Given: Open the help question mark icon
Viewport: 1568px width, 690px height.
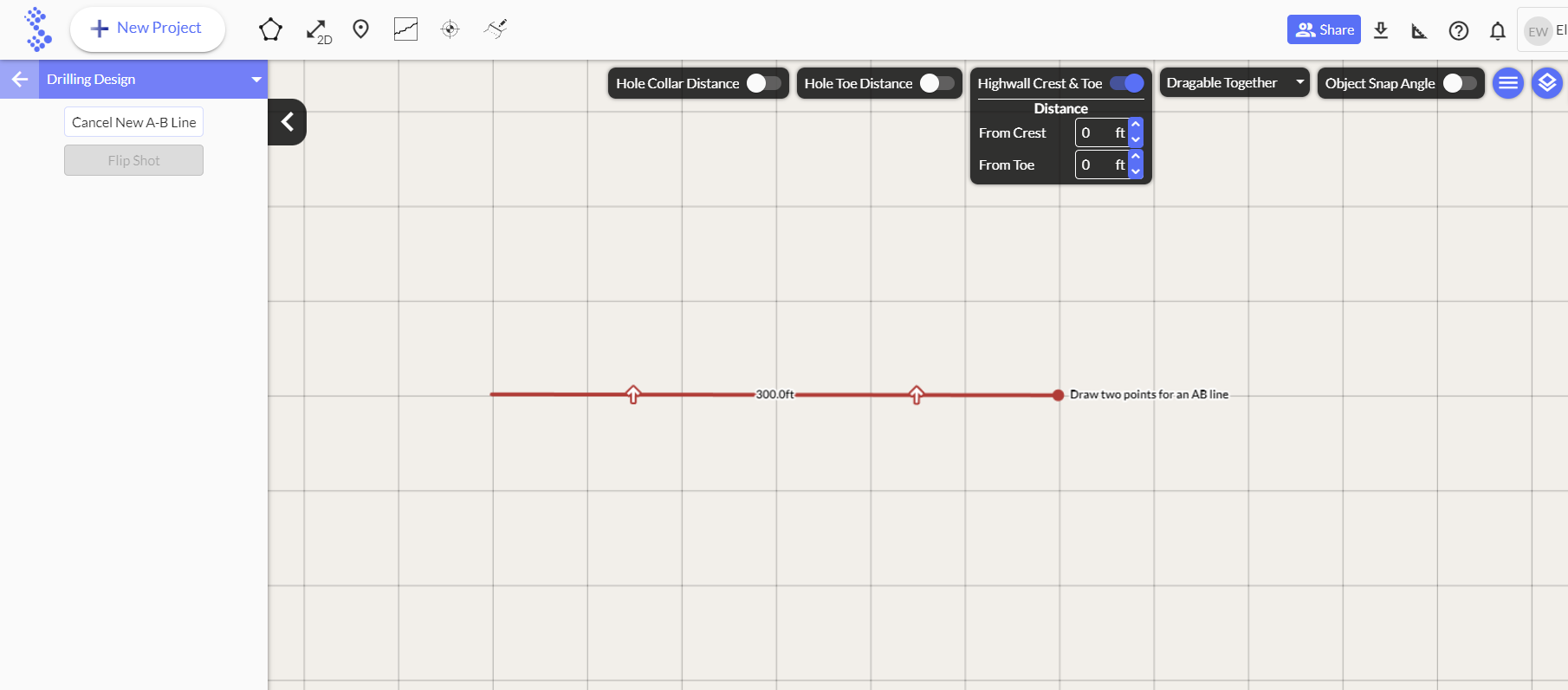Looking at the screenshot, I should click(x=1458, y=30).
